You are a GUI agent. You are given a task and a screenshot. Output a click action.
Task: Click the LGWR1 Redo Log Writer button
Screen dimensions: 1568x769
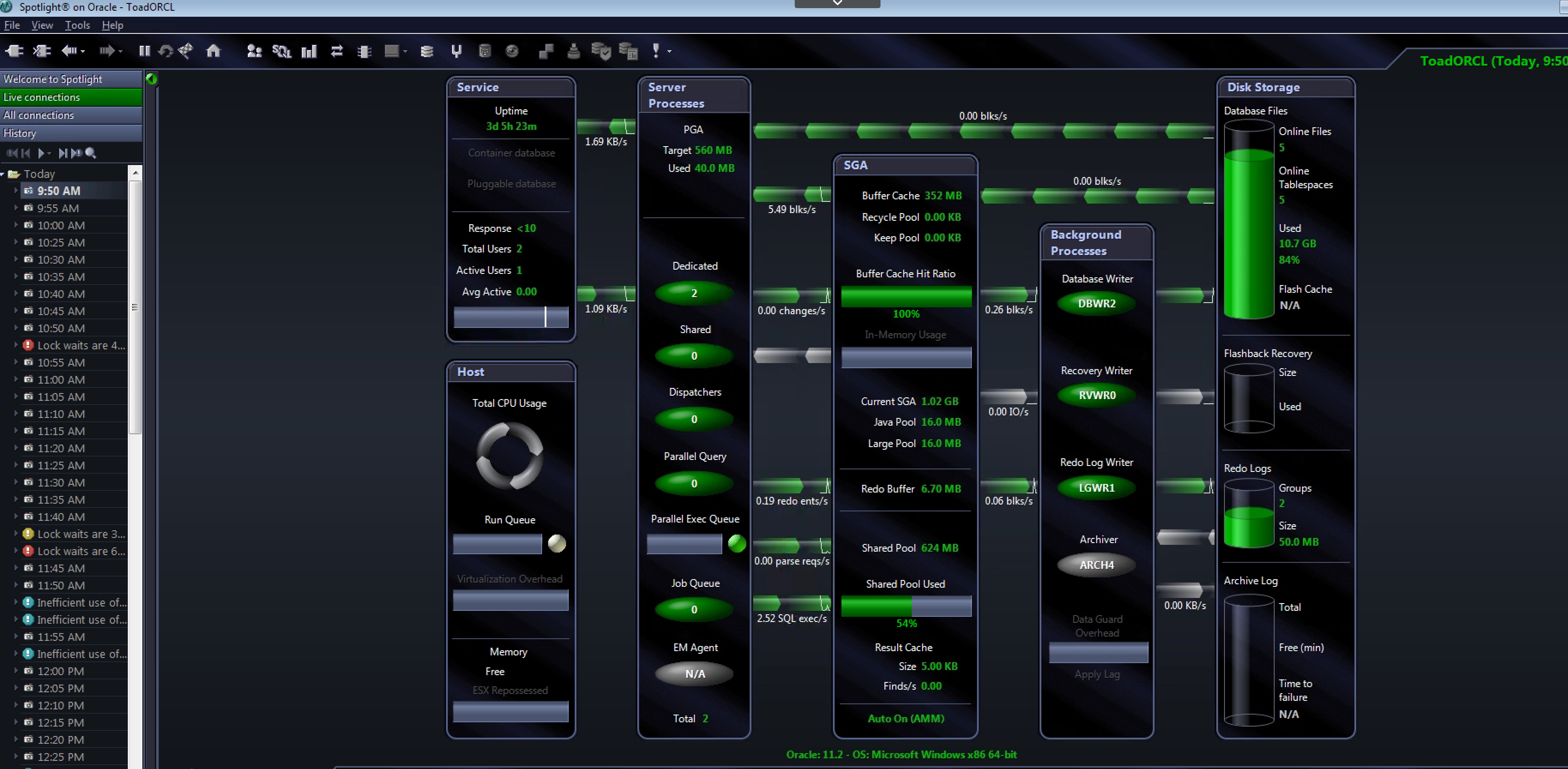tap(1097, 488)
